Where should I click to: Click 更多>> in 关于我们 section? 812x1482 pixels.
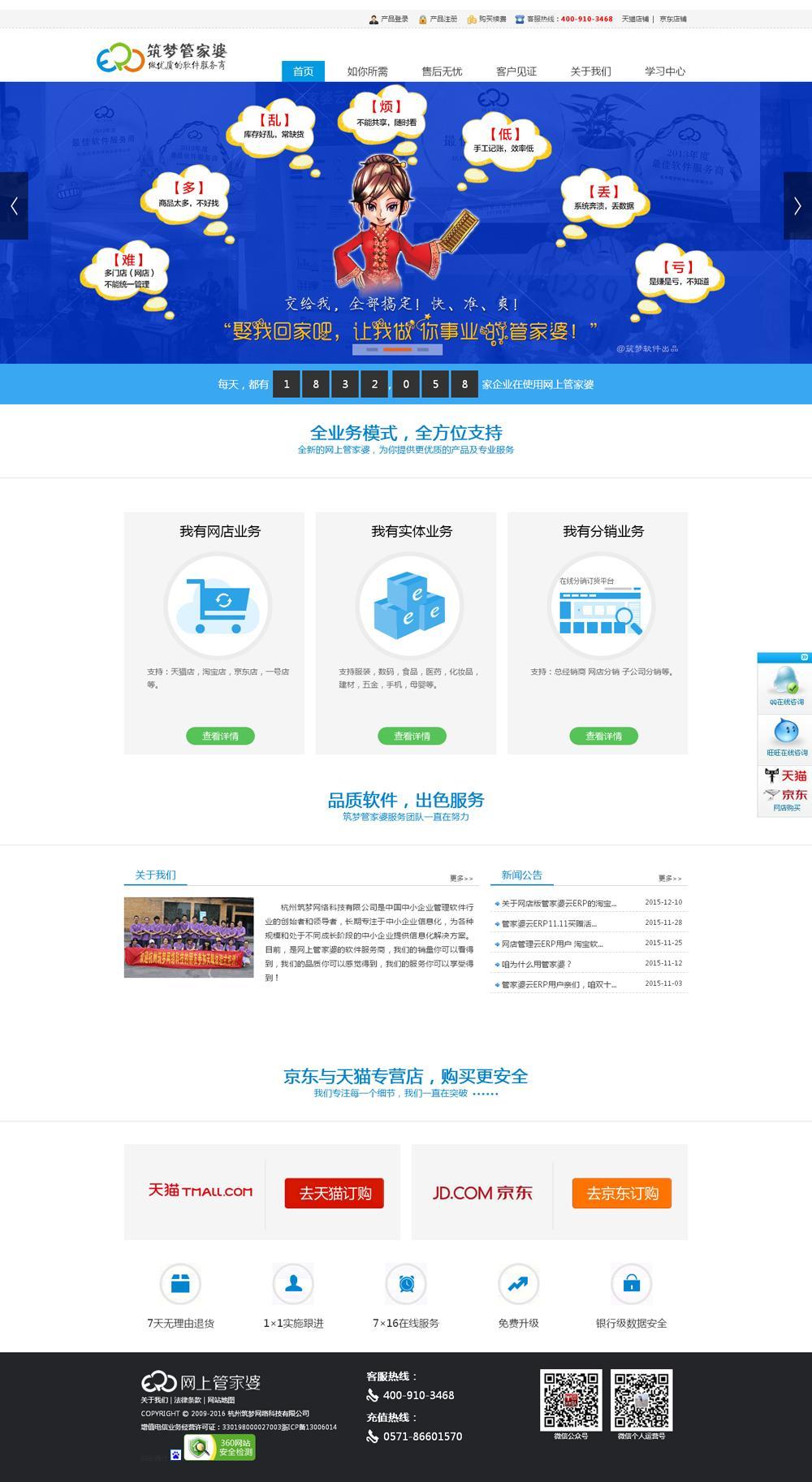click(461, 878)
